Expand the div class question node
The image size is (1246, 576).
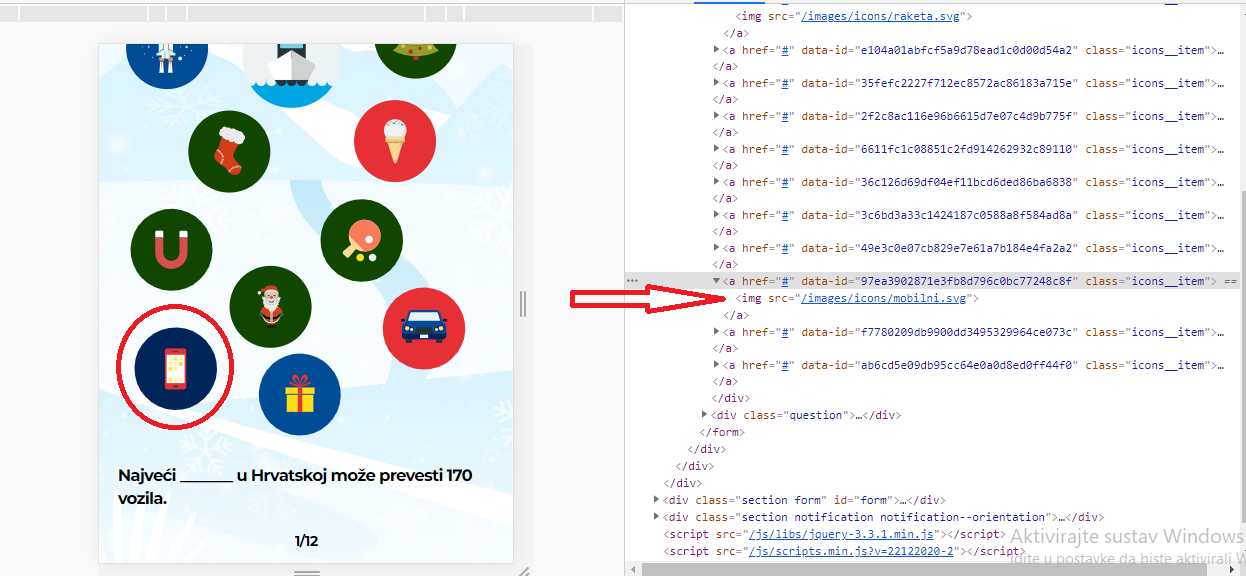point(707,414)
